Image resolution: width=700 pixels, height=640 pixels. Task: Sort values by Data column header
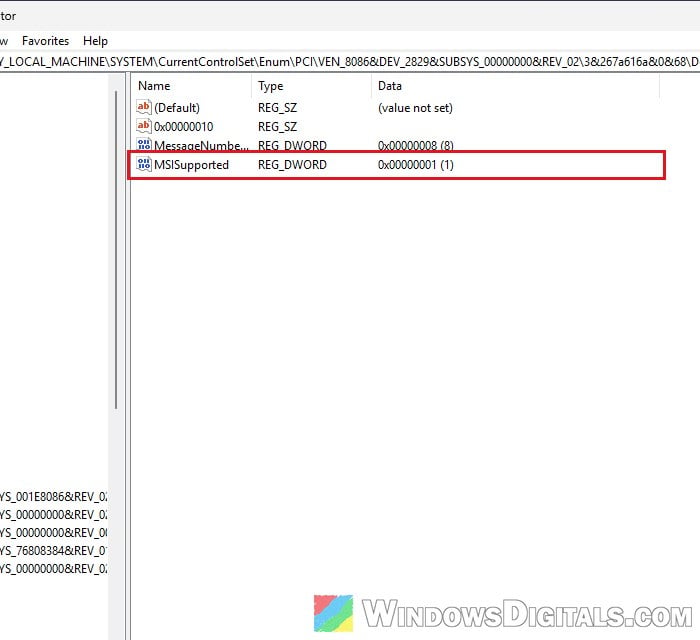(x=516, y=86)
